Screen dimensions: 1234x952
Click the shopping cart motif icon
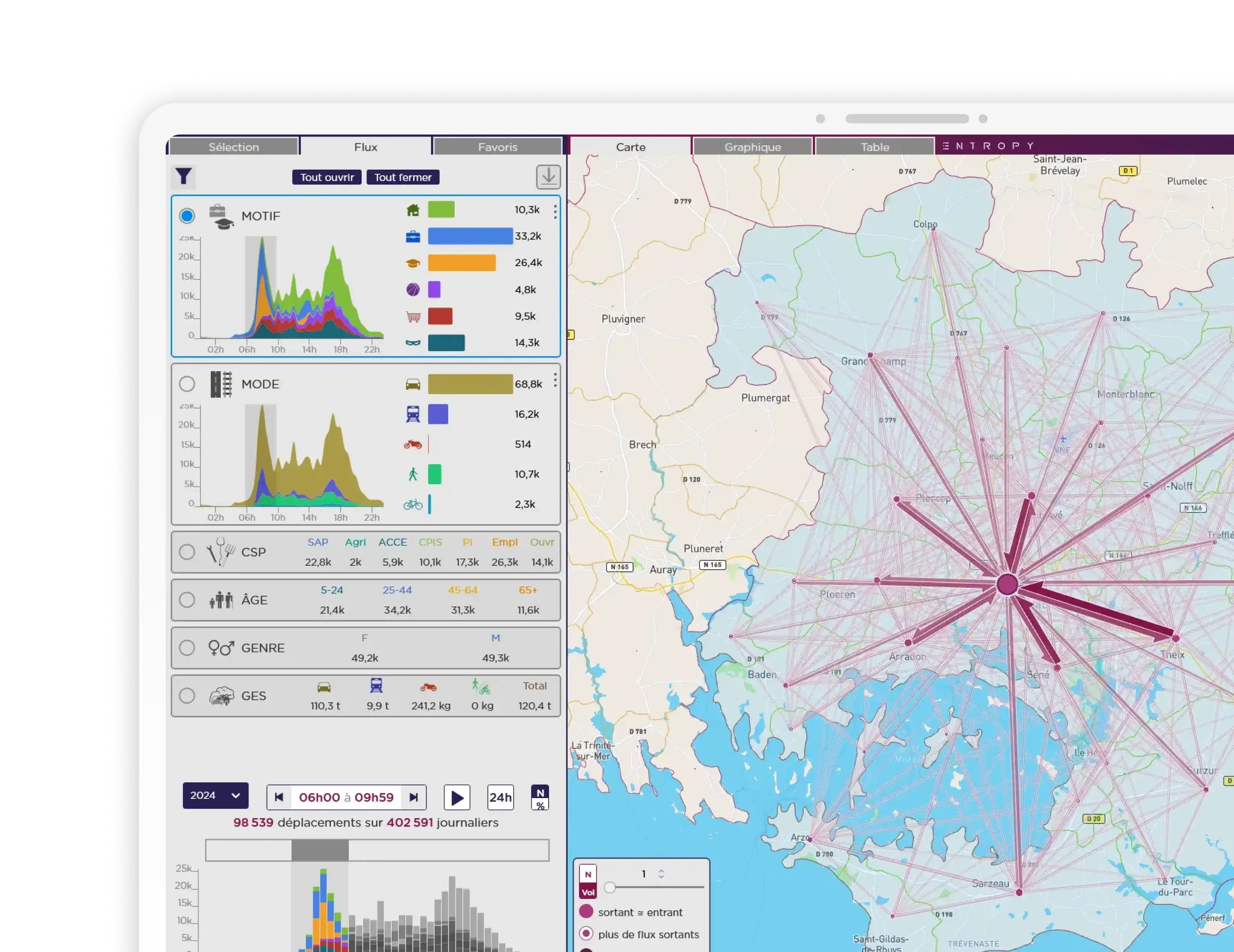coord(413,317)
